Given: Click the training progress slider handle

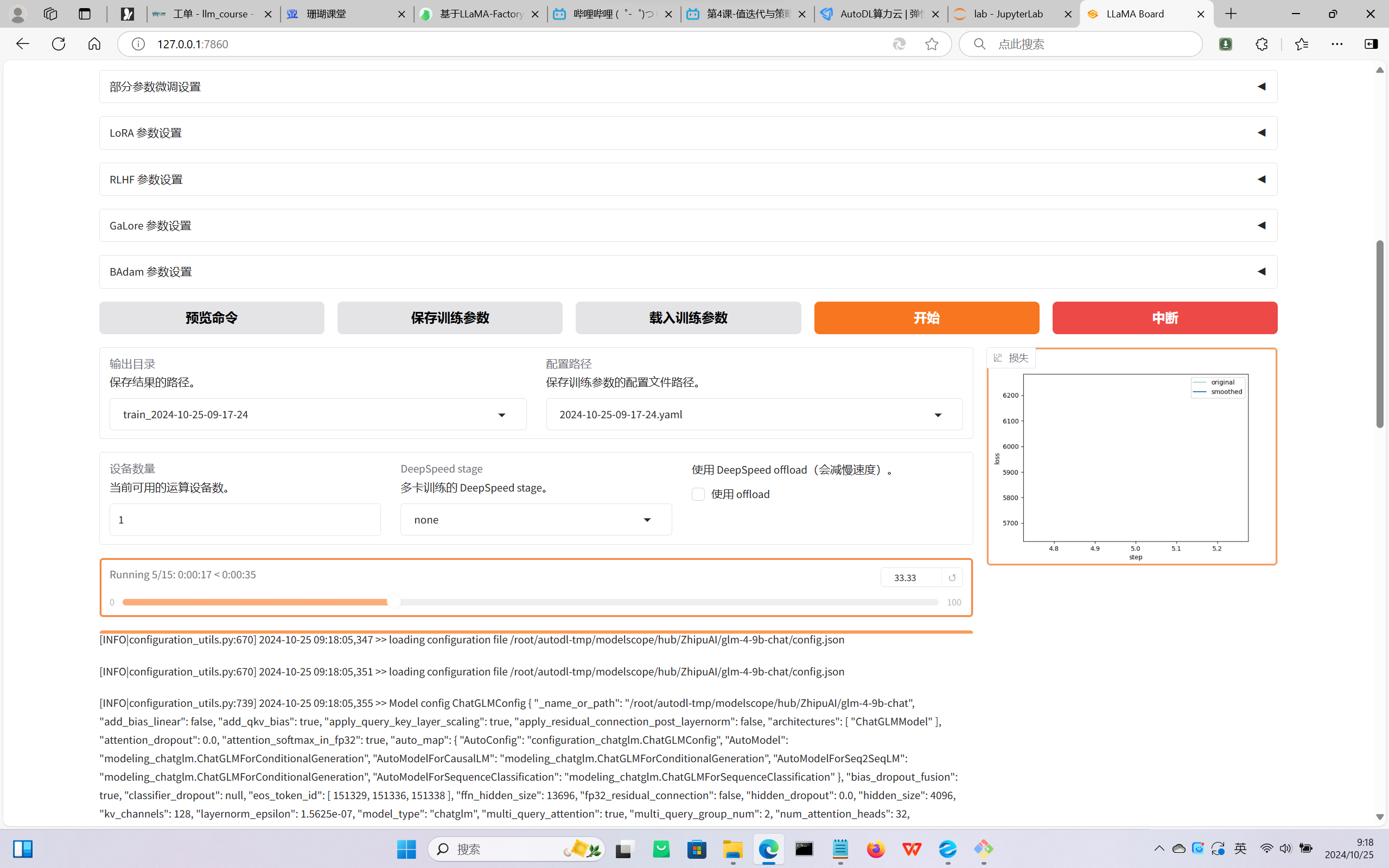Looking at the screenshot, I should 394,602.
